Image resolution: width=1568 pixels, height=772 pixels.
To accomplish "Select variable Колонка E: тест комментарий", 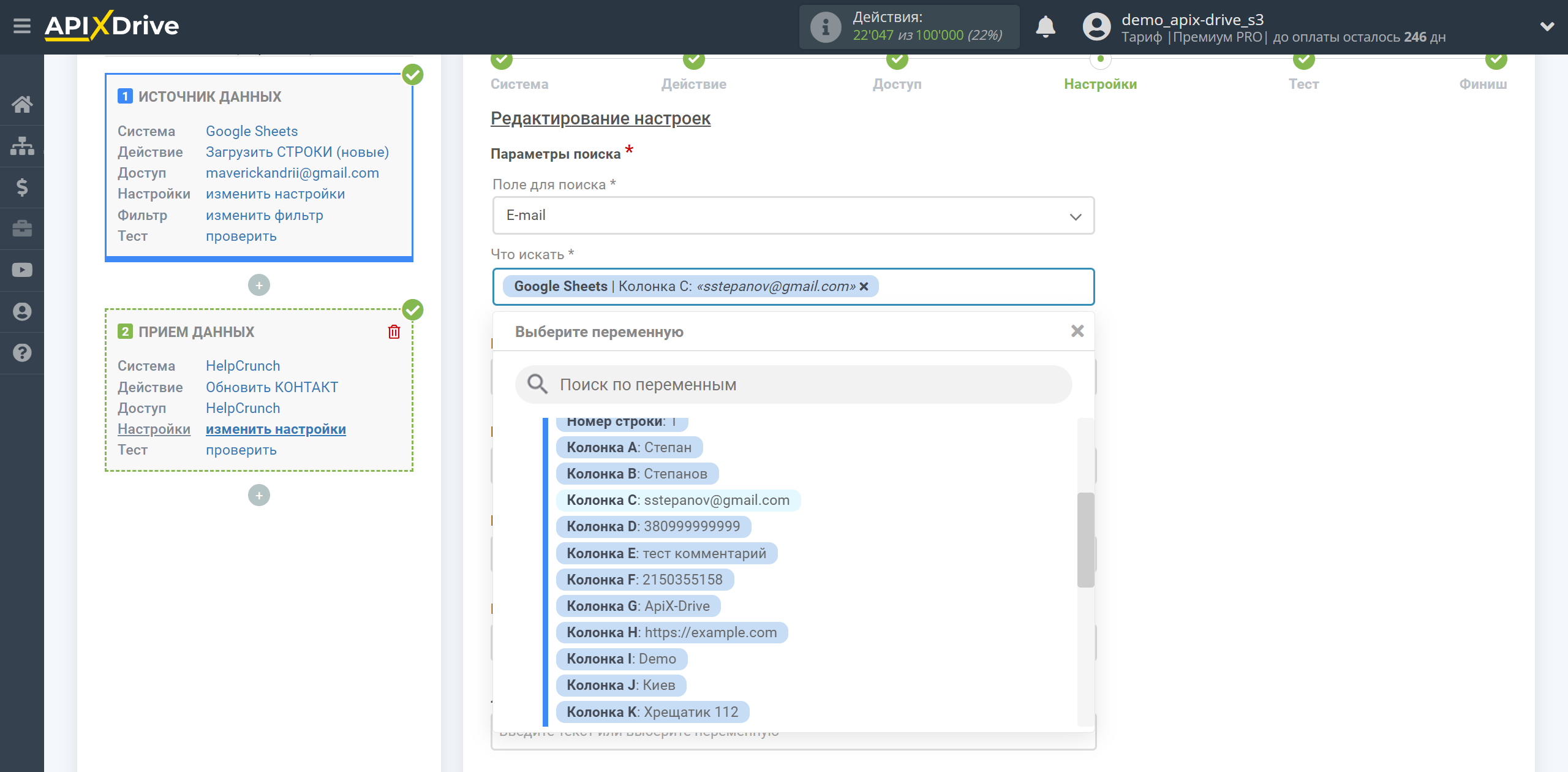I will click(666, 553).
